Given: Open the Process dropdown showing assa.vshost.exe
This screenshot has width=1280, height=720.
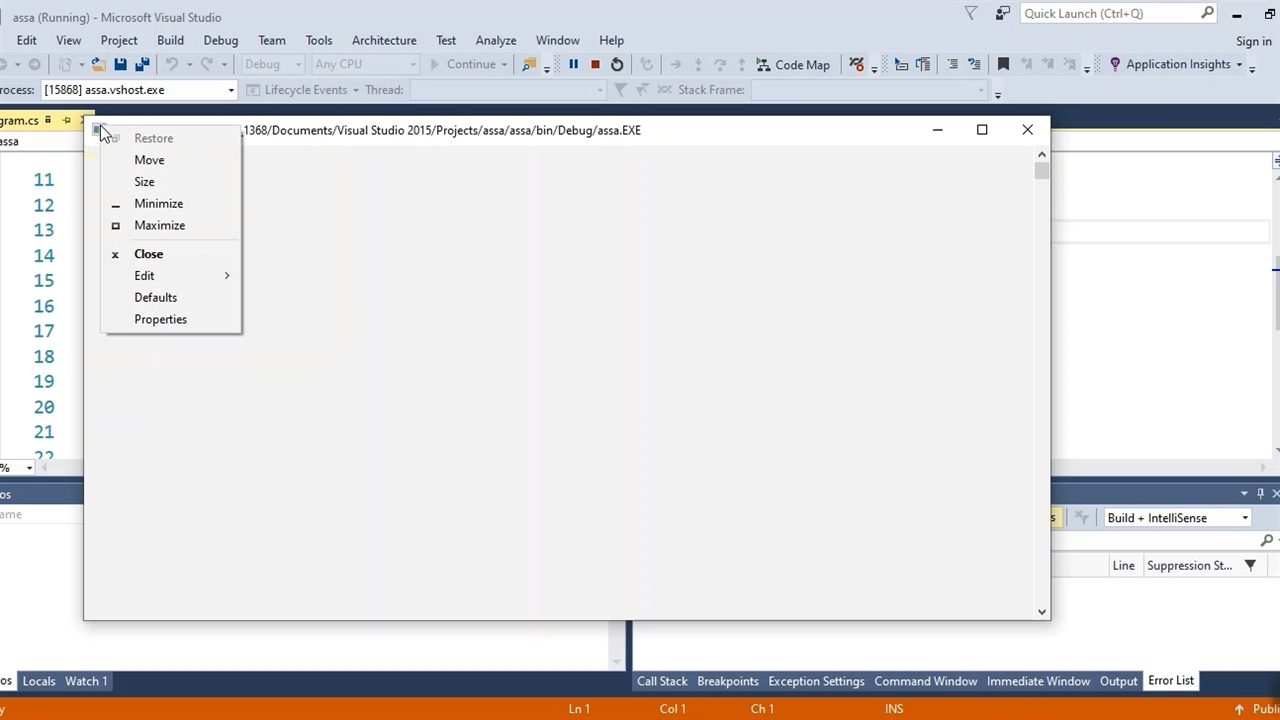Looking at the screenshot, I should (231, 90).
